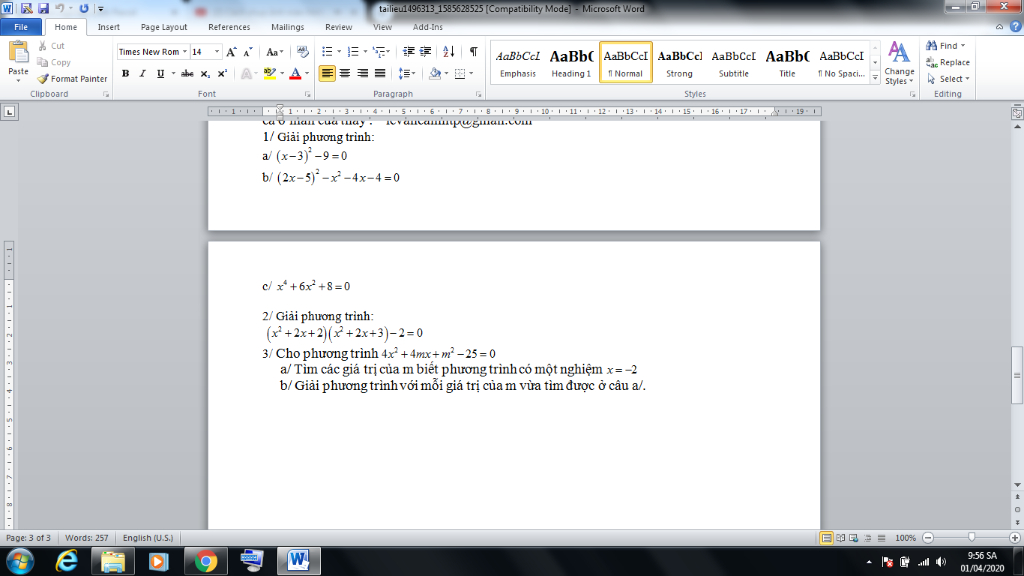1024x576 pixels.
Task: Toggle Italic formatting
Action: point(142,74)
